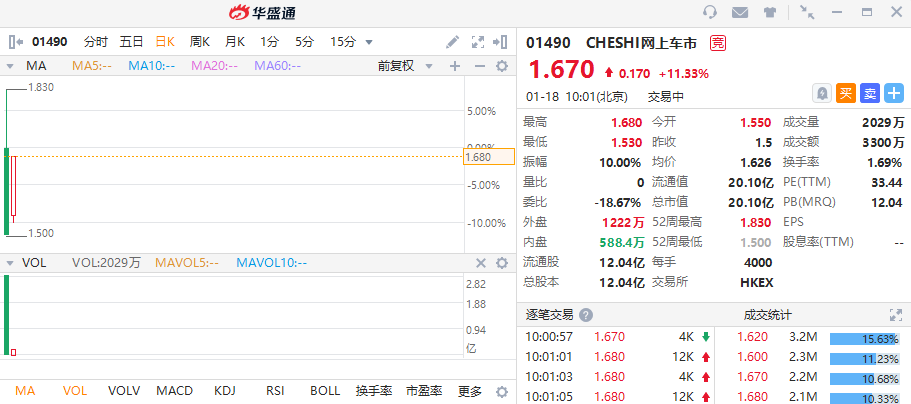Image resolution: width=911 pixels, height=404 pixels.
Task: Select 周K chart tab
Action: click(200, 42)
